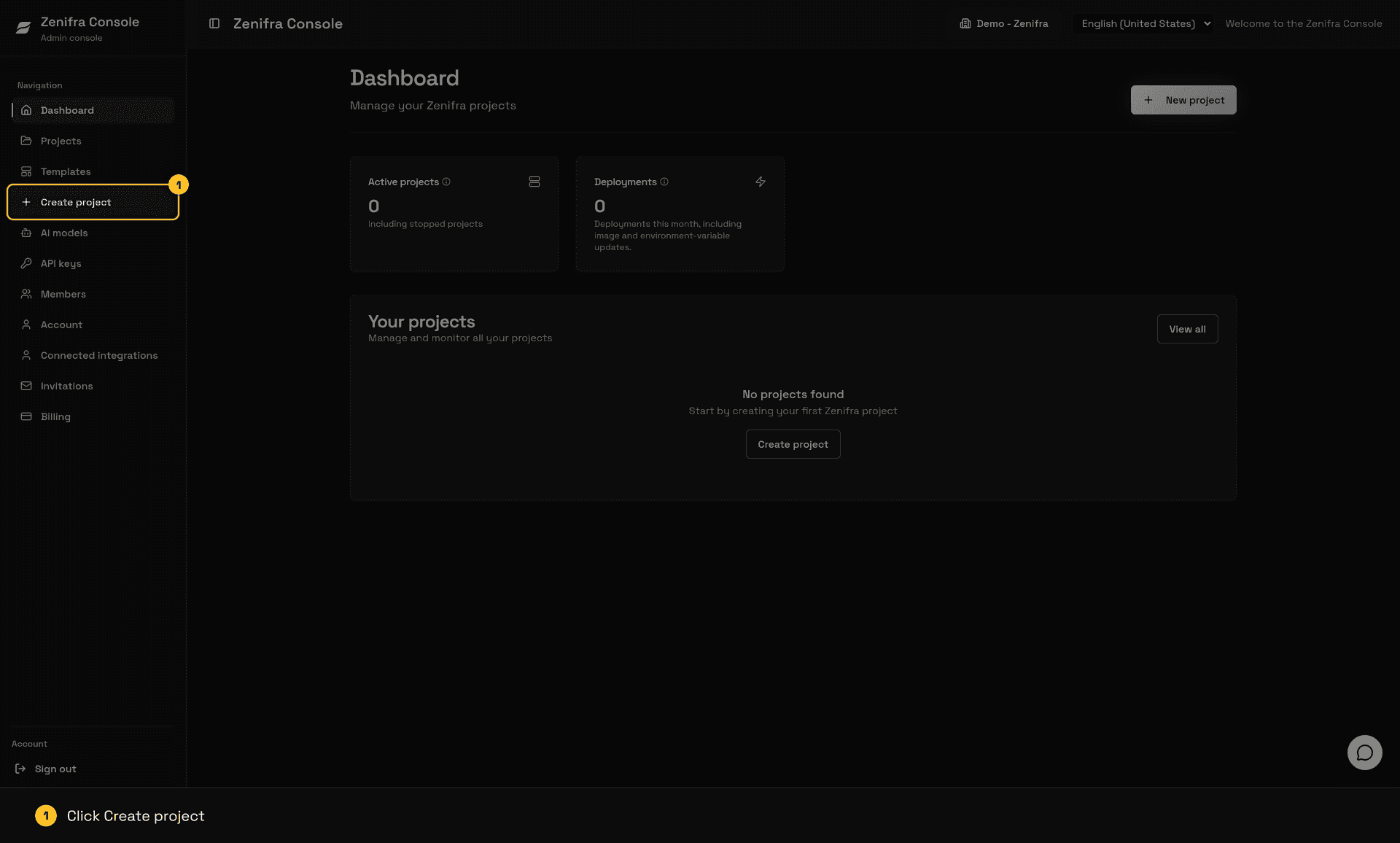Click the Sign out arrow icon

20,769
